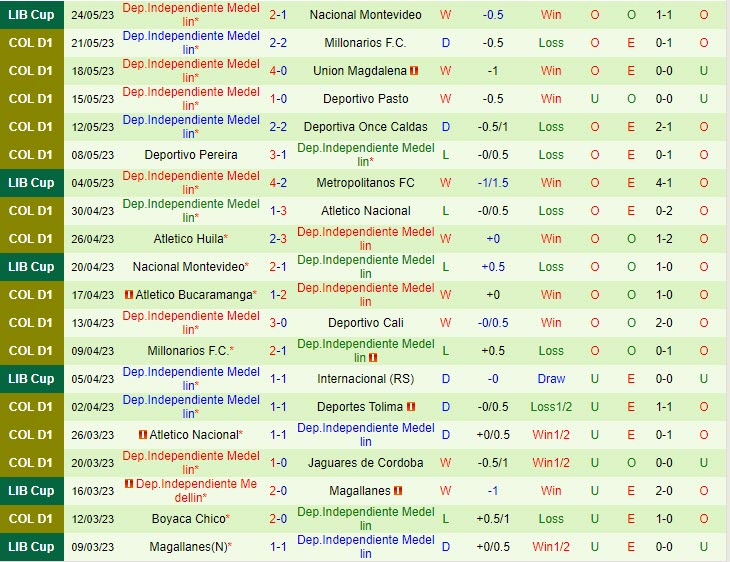
Task: Open Atletico Nacional away team on 30/04/23
Action: click(x=365, y=211)
